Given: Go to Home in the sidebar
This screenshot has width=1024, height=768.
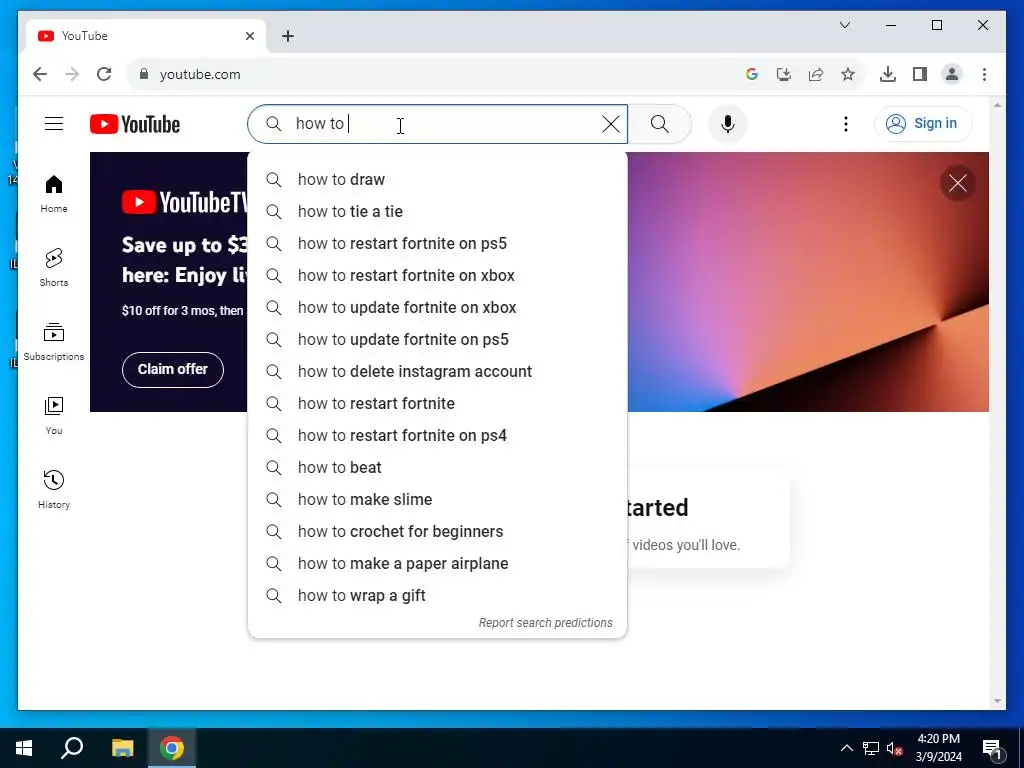Looking at the screenshot, I should pos(54,194).
